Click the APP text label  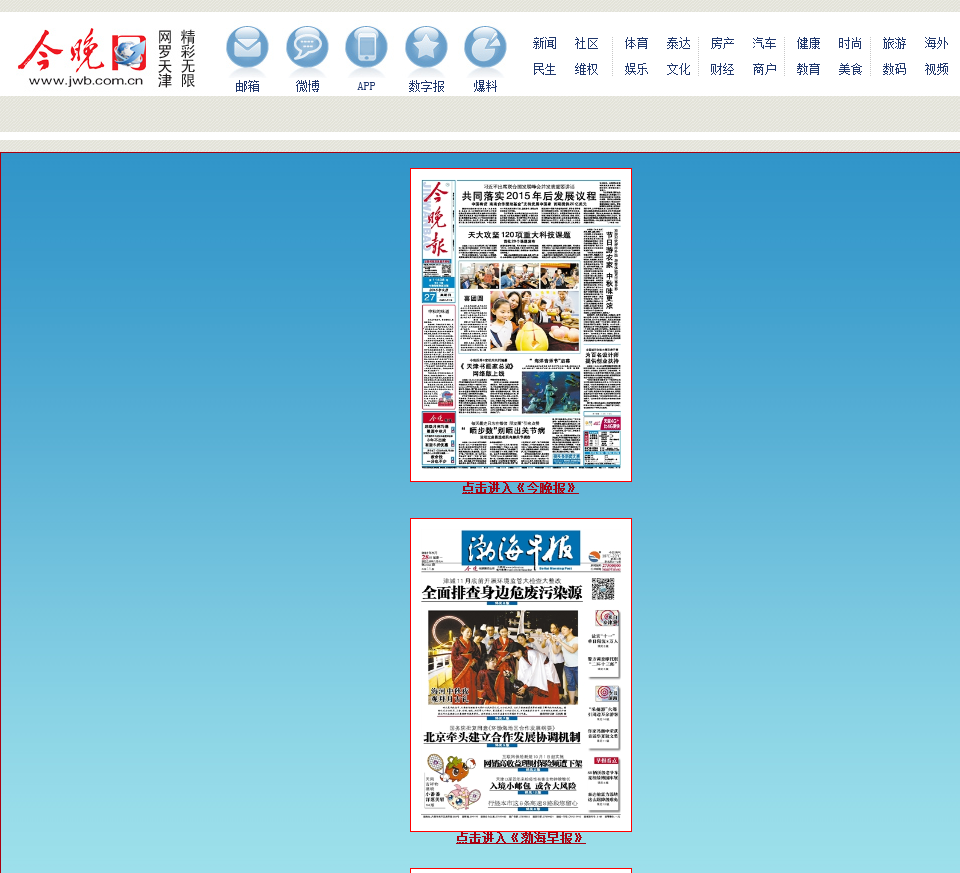[366, 86]
